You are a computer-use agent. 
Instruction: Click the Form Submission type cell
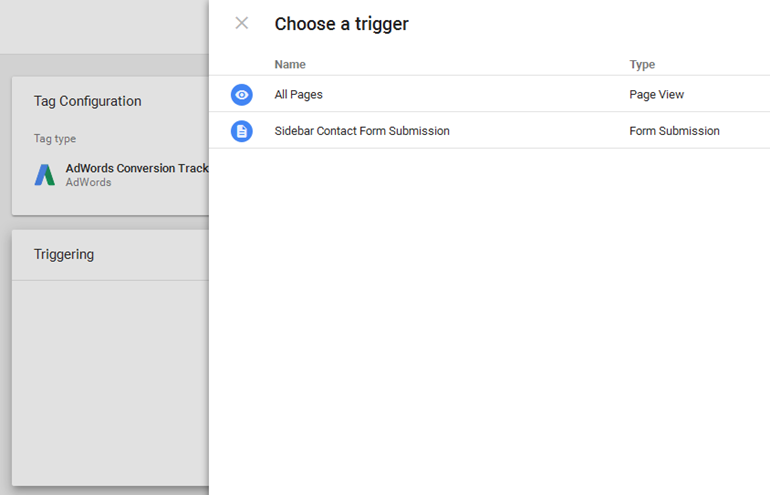tap(674, 131)
